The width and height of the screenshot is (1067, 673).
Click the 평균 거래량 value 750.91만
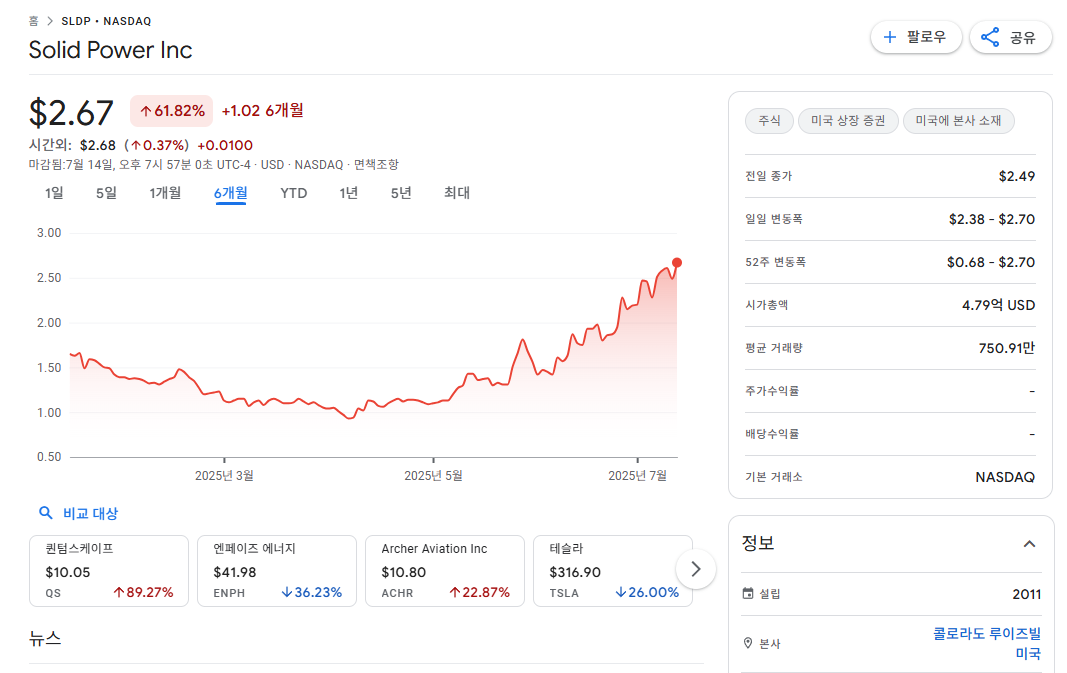(1006, 348)
